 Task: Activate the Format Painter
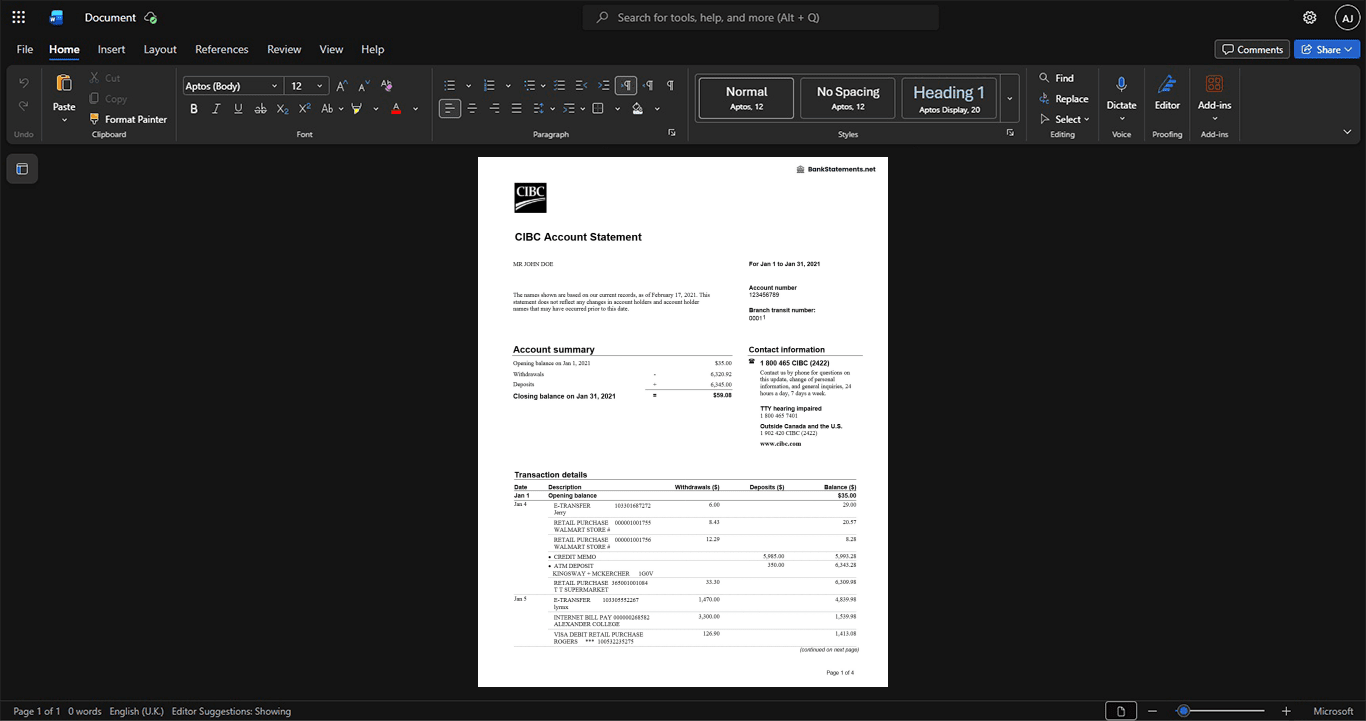[128, 119]
